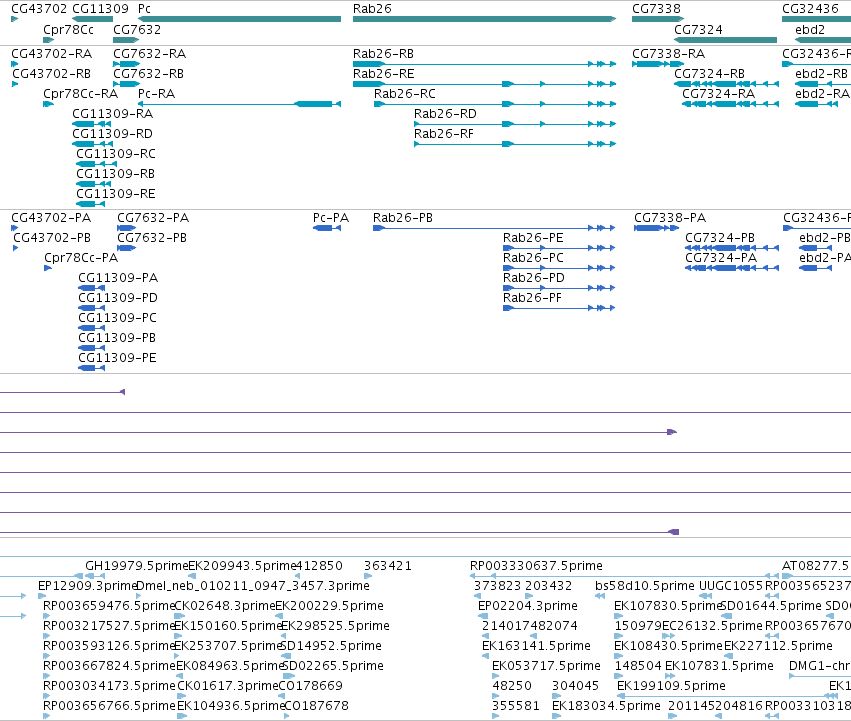Click the CO187678 feature
Screen dimensions: 851x721
[316, 706]
